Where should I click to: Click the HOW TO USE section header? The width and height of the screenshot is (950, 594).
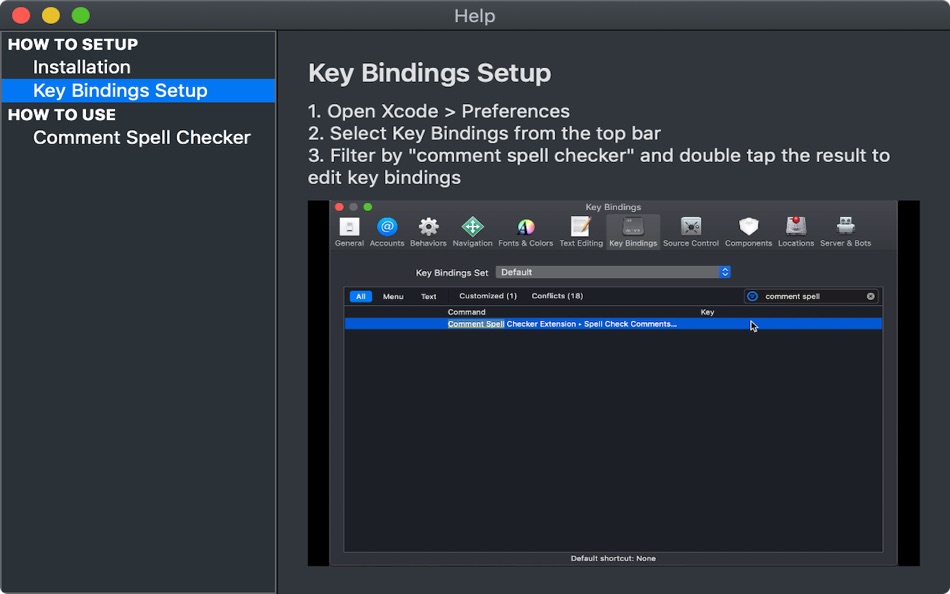[x=62, y=115]
